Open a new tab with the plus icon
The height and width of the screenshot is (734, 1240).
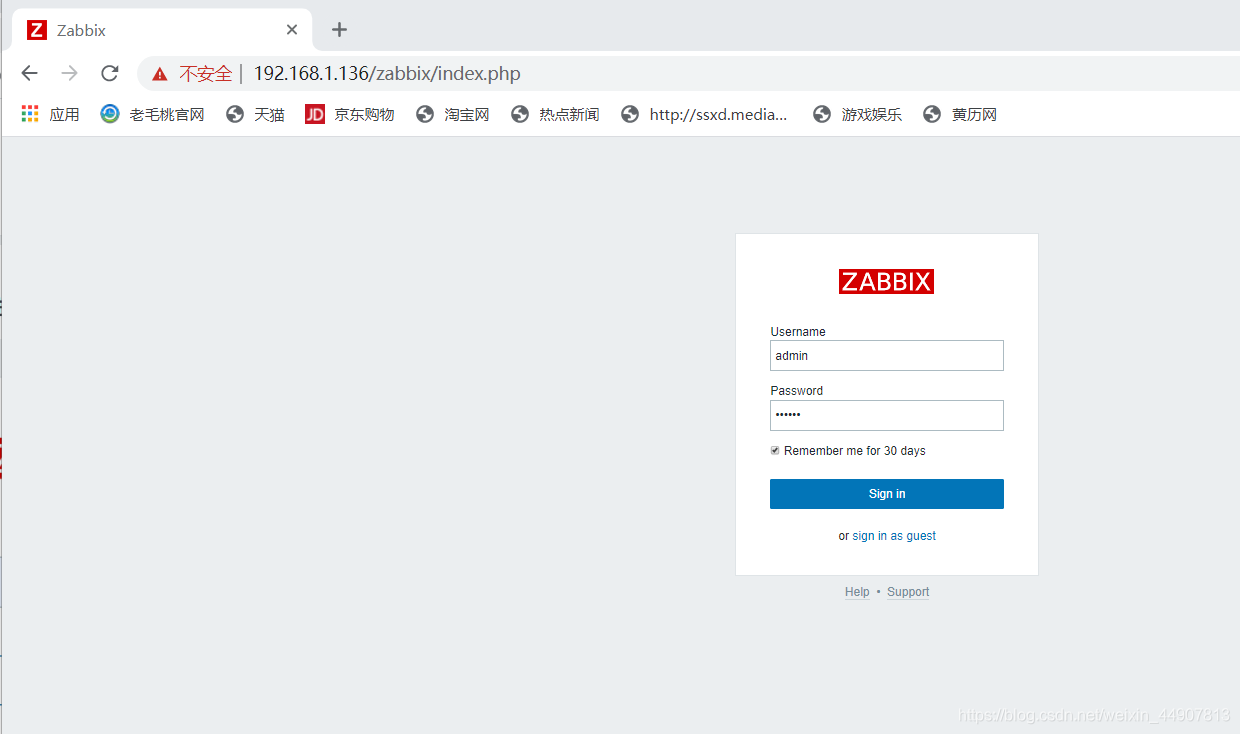coord(339,30)
